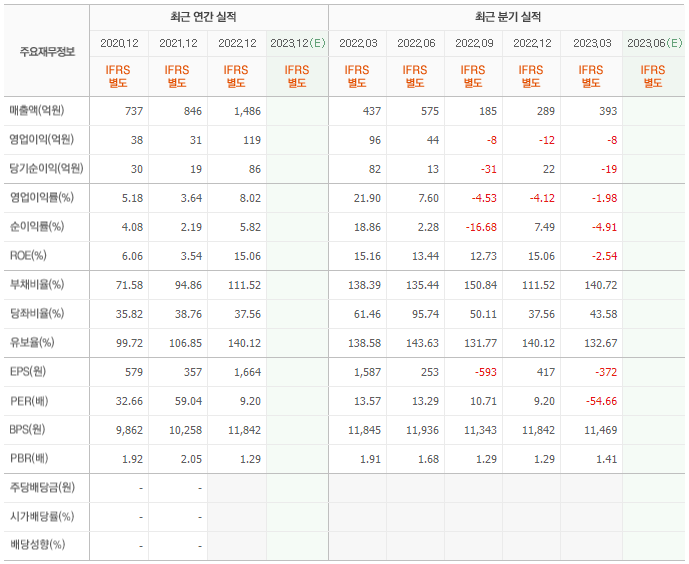The width and height of the screenshot is (689, 564).
Task: Click the 최근 연간 실적 header
Action: pyautogui.click(x=203, y=17)
